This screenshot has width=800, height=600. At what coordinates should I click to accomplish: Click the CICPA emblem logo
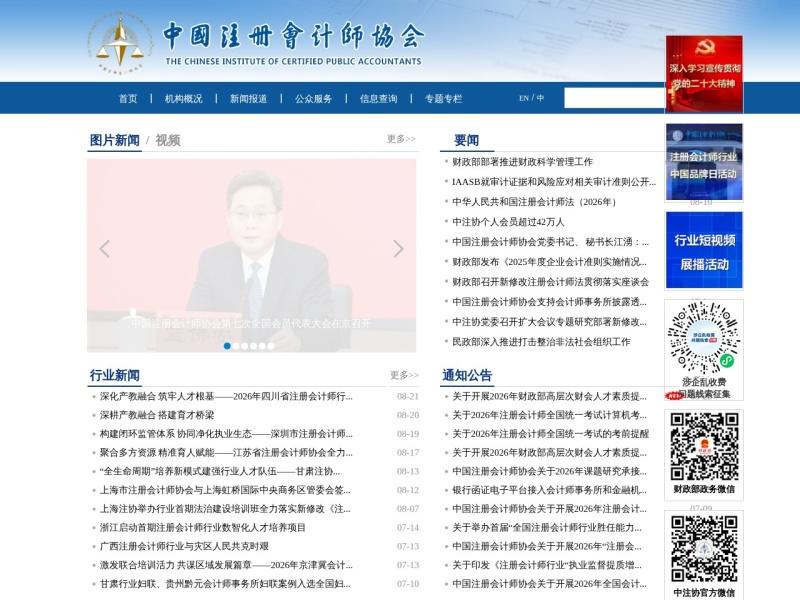(120, 44)
